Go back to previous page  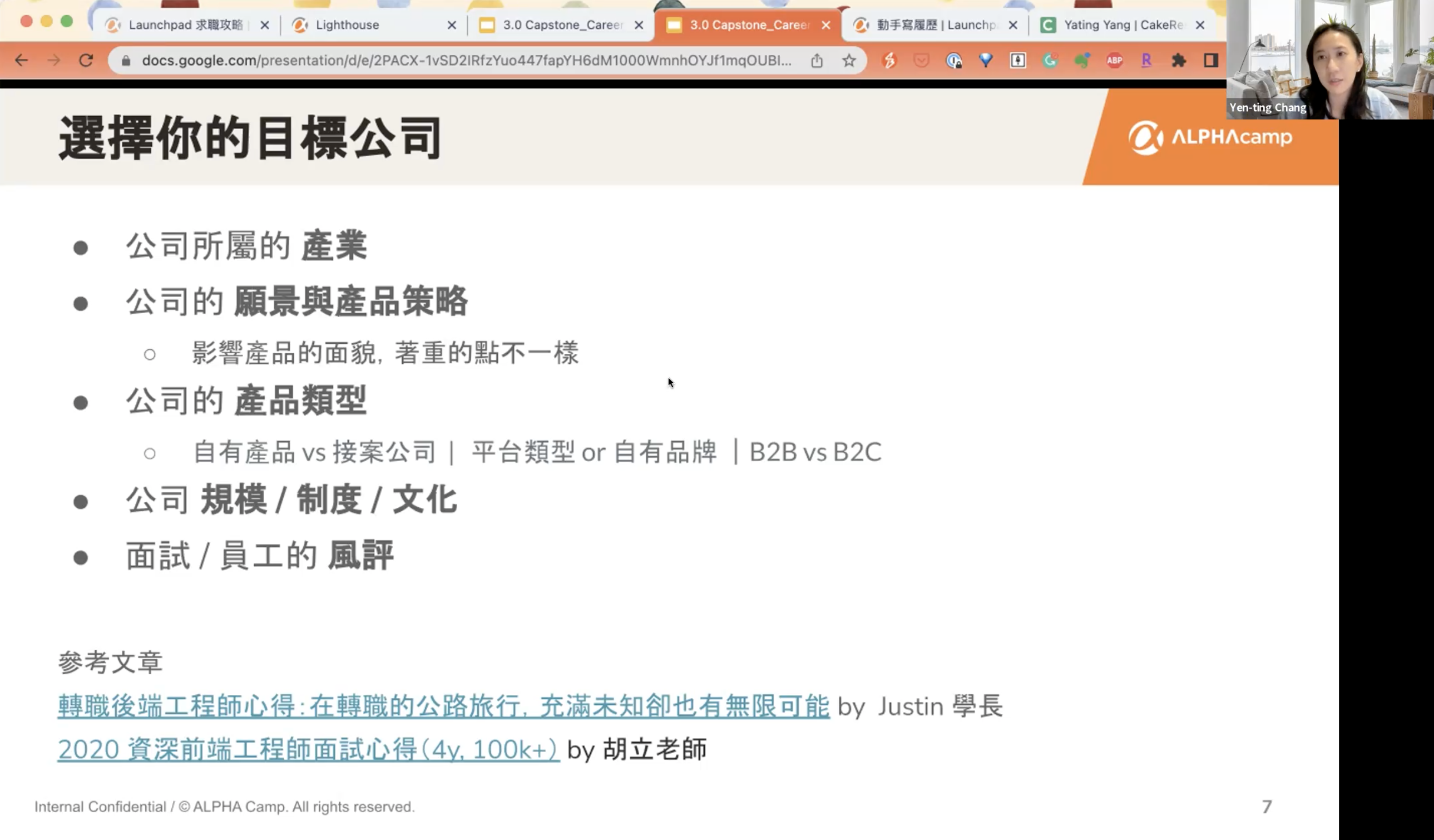point(22,60)
